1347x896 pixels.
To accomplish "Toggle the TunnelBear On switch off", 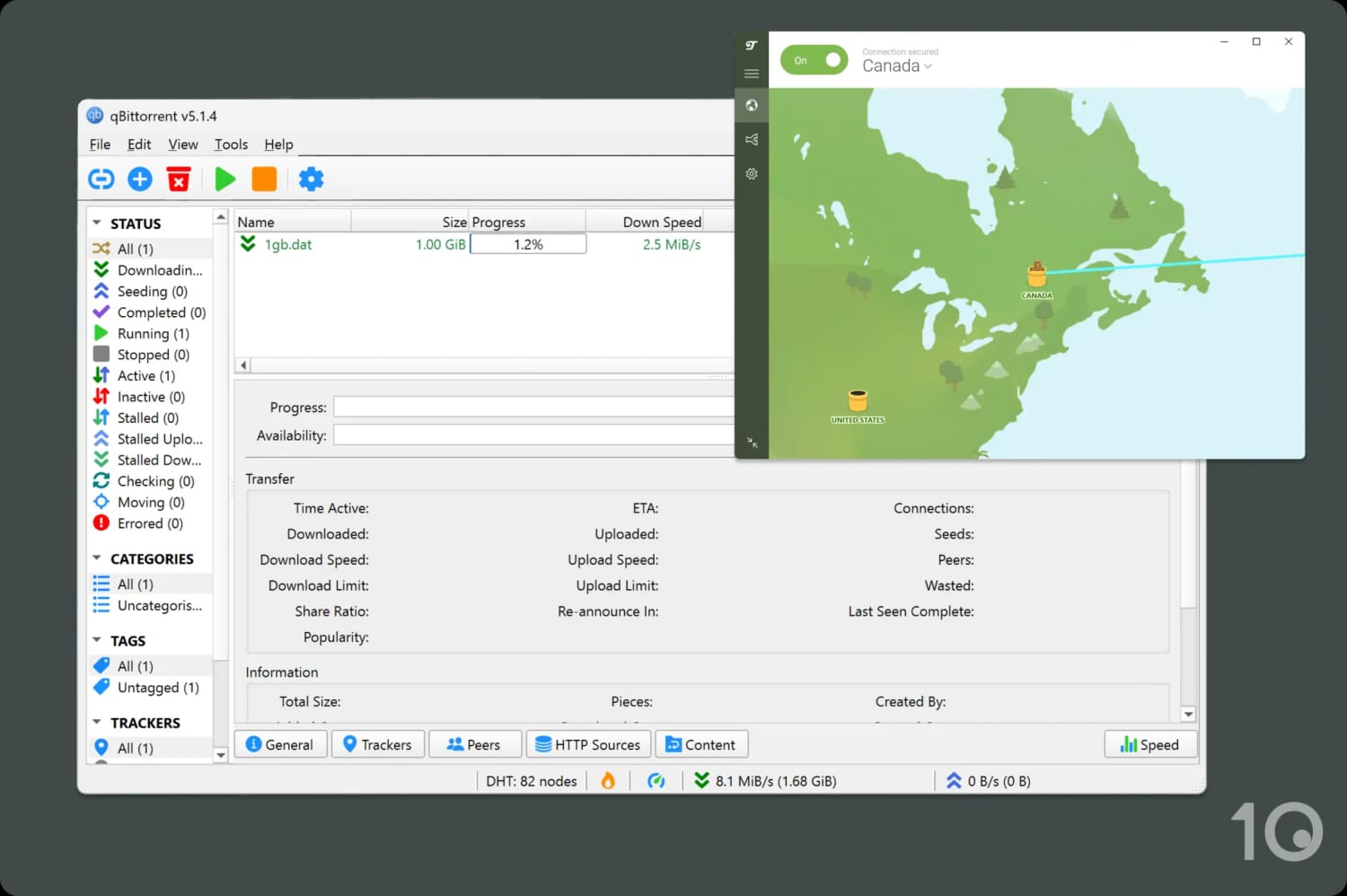I will click(x=814, y=59).
